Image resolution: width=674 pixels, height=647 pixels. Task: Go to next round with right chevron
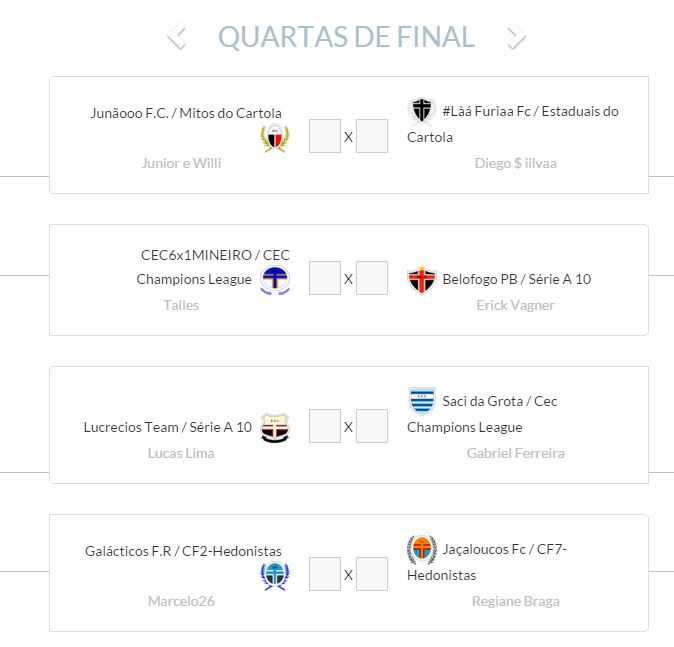pyautogui.click(x=516, y=37)
